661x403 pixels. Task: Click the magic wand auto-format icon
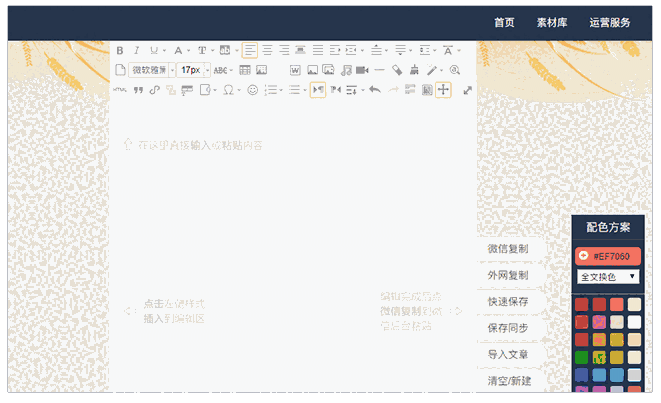pos(431,70)
